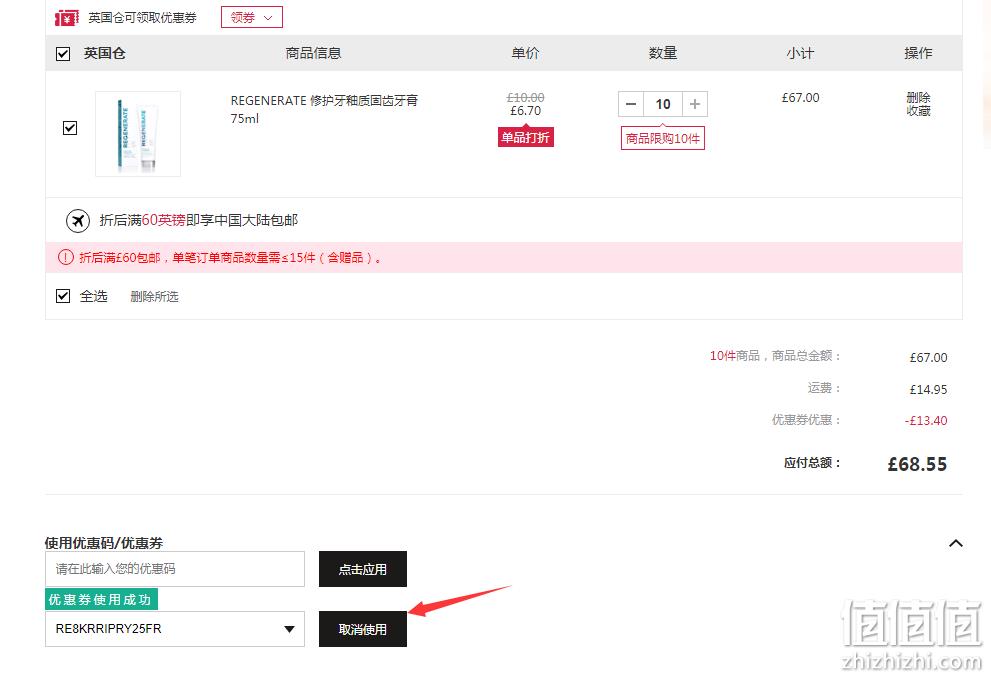Image resolution: width=991 pixels, height=679 pixels.
Task: Click the 商品限购10件 limit notice
Action: pos(663,138)
